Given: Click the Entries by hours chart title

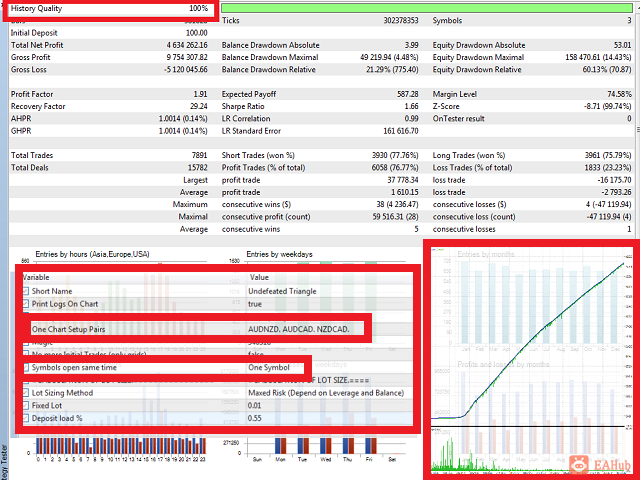Looking at the screenshot, I should click(x=92, y=254).
